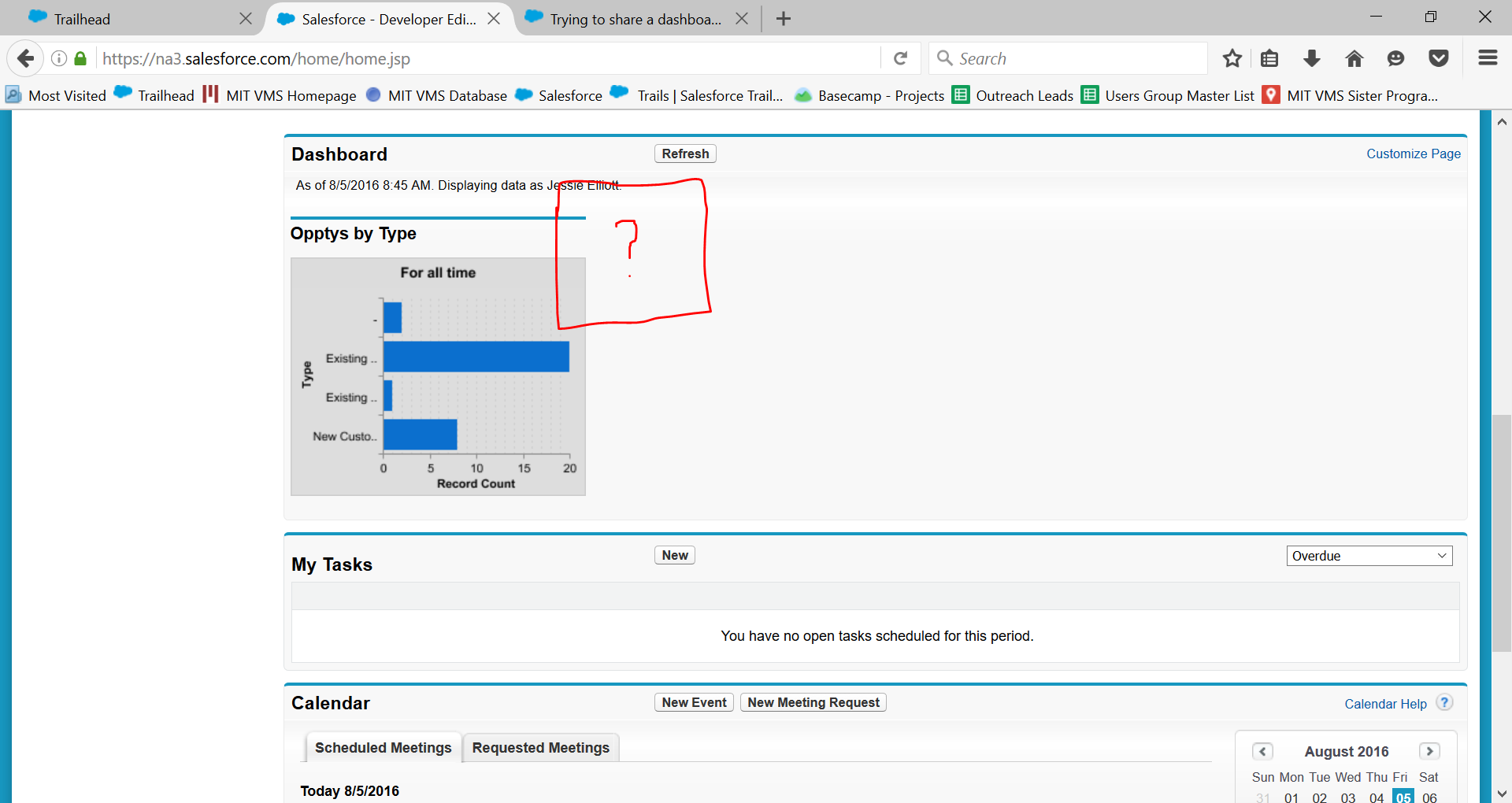
Task: Open the Customize Page link
Action: click(1414, 154)
